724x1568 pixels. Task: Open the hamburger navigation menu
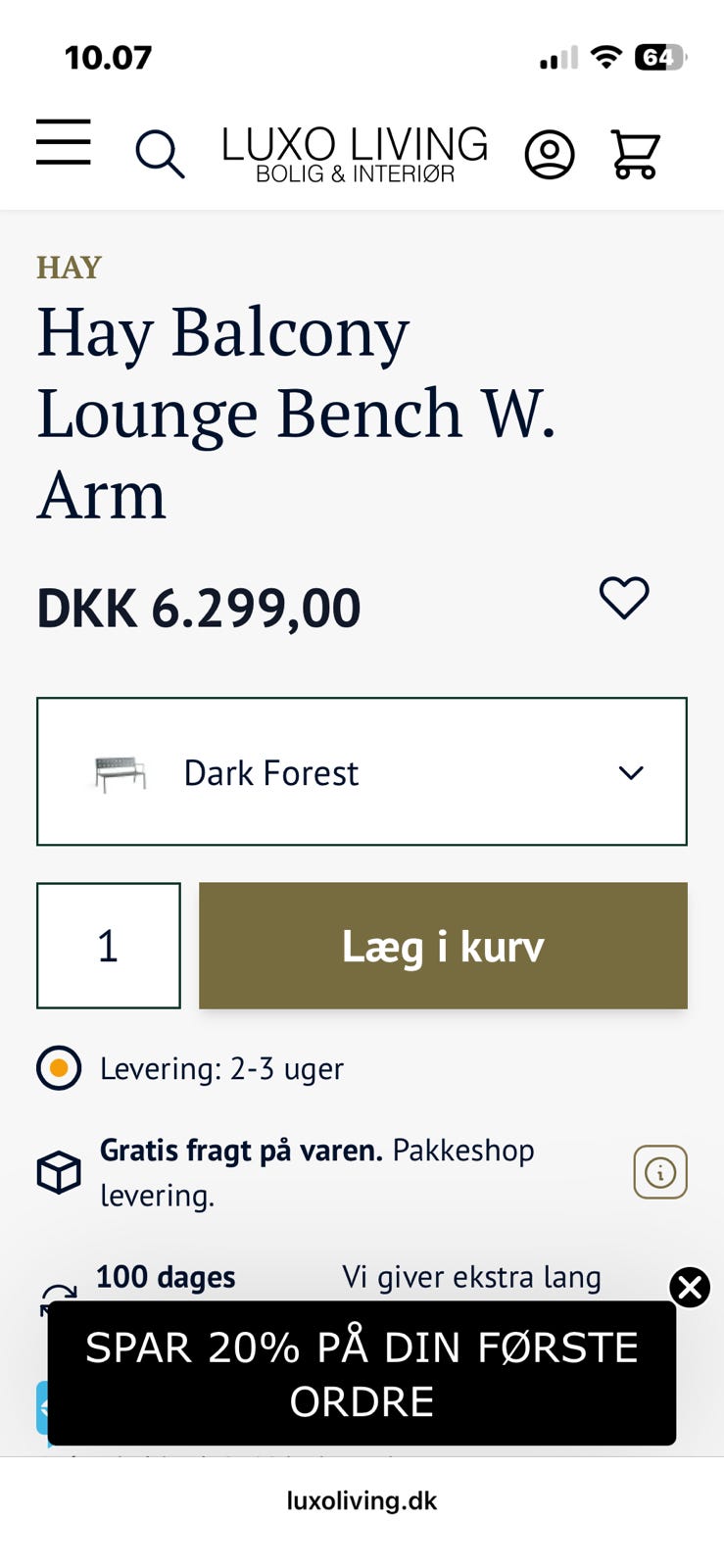64,142
